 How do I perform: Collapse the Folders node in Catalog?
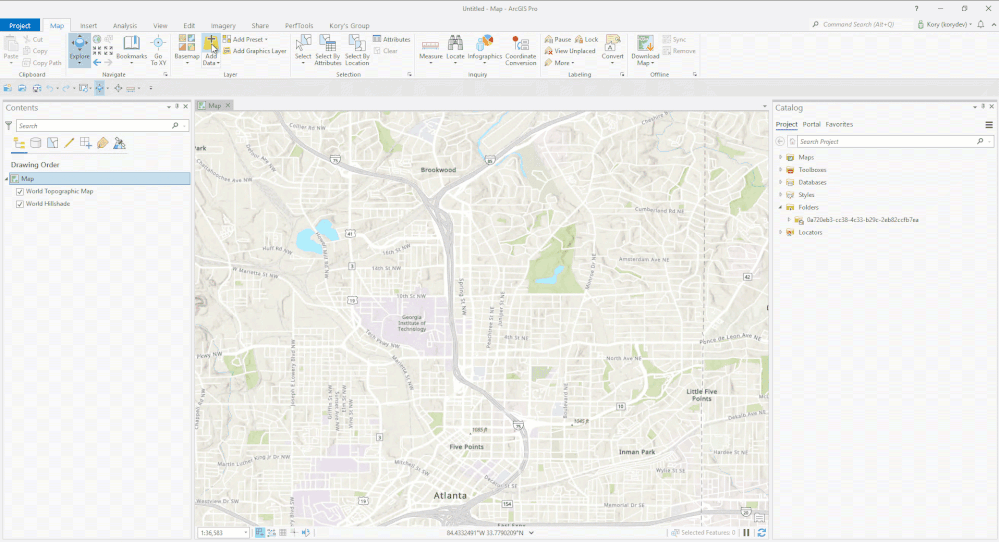coord(780,208)
